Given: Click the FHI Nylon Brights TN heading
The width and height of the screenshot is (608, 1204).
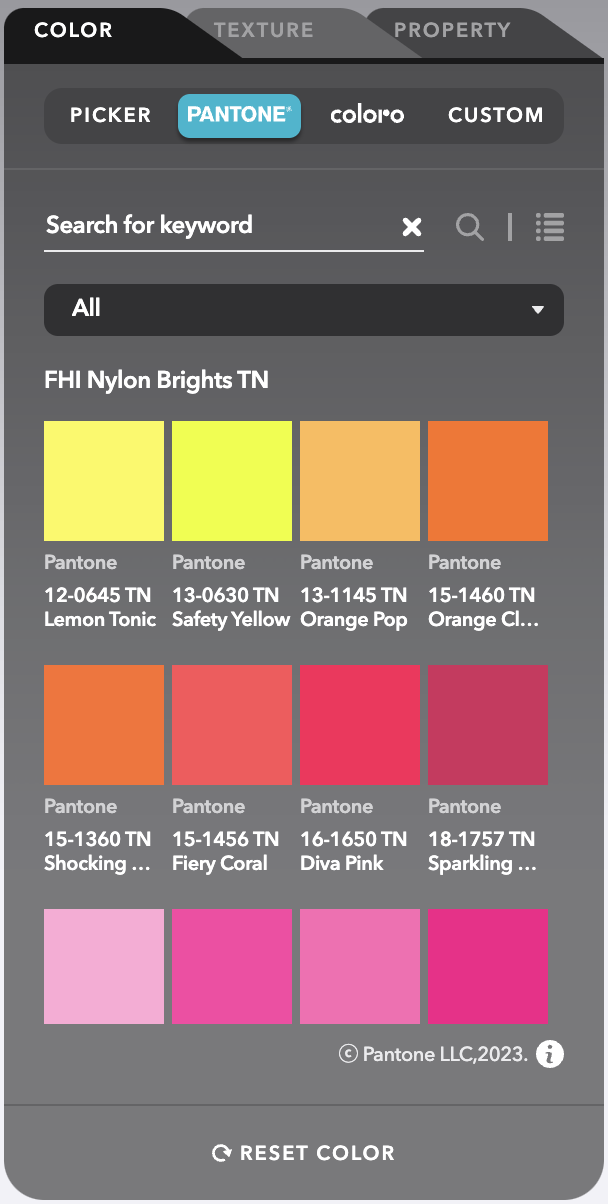Looking at the screenshot, I should tap(156, 381).
